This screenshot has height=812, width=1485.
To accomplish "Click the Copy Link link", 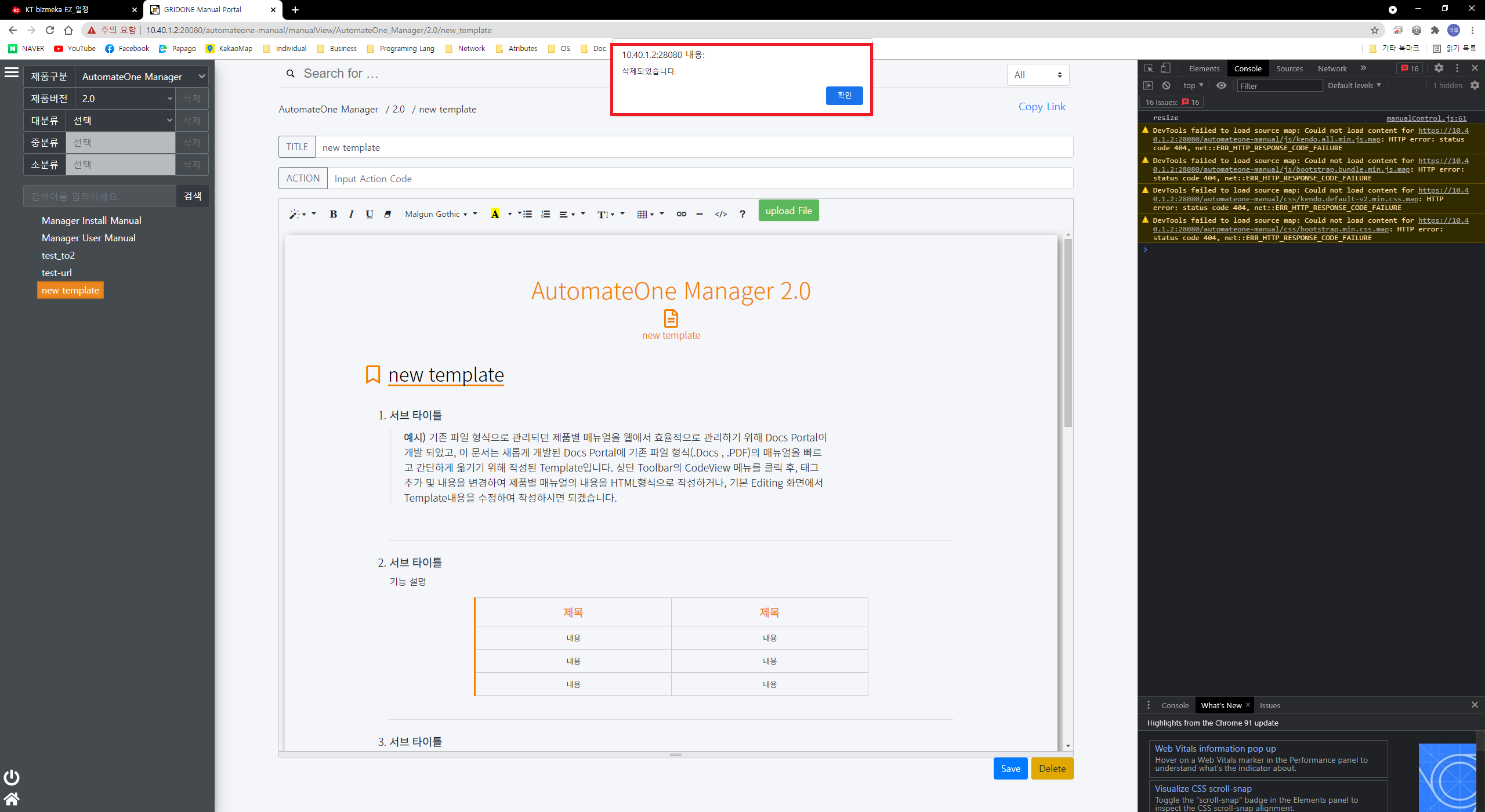I will click(1042, 107).
